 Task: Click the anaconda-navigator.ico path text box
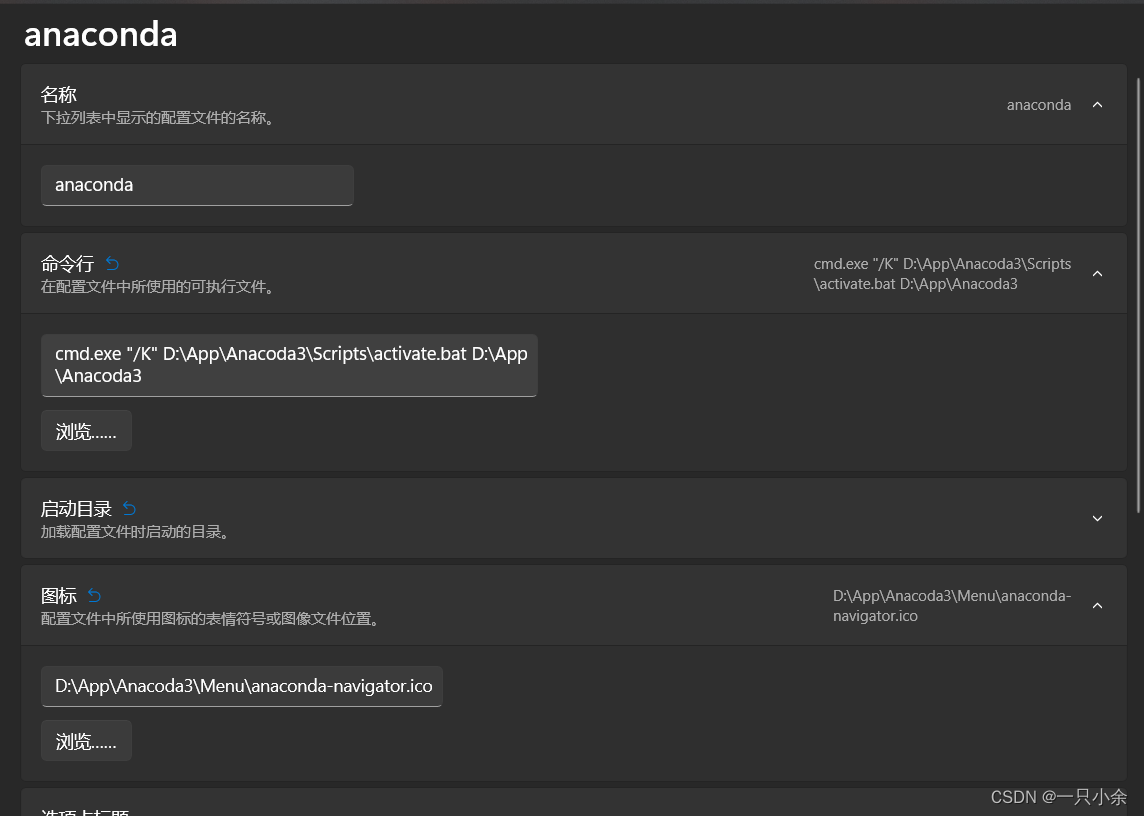click(242, 686)
